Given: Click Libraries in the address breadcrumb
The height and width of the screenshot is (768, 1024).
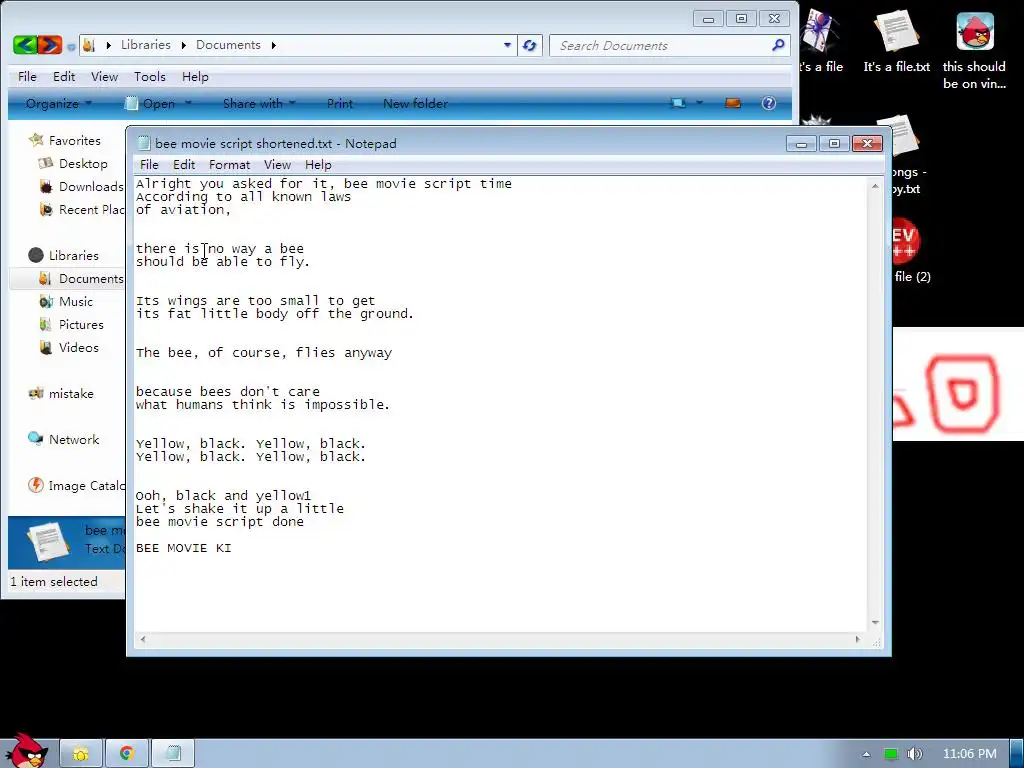Looking at the screenshot, I should (146, 44).
